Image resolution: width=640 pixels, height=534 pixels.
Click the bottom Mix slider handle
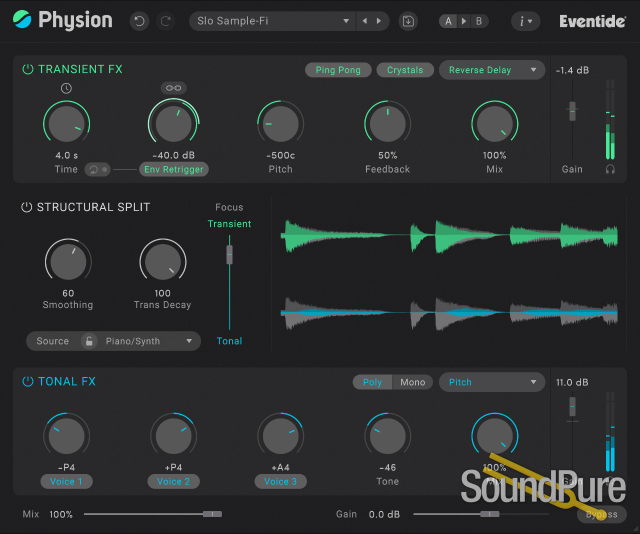click(x=211, y=513)
